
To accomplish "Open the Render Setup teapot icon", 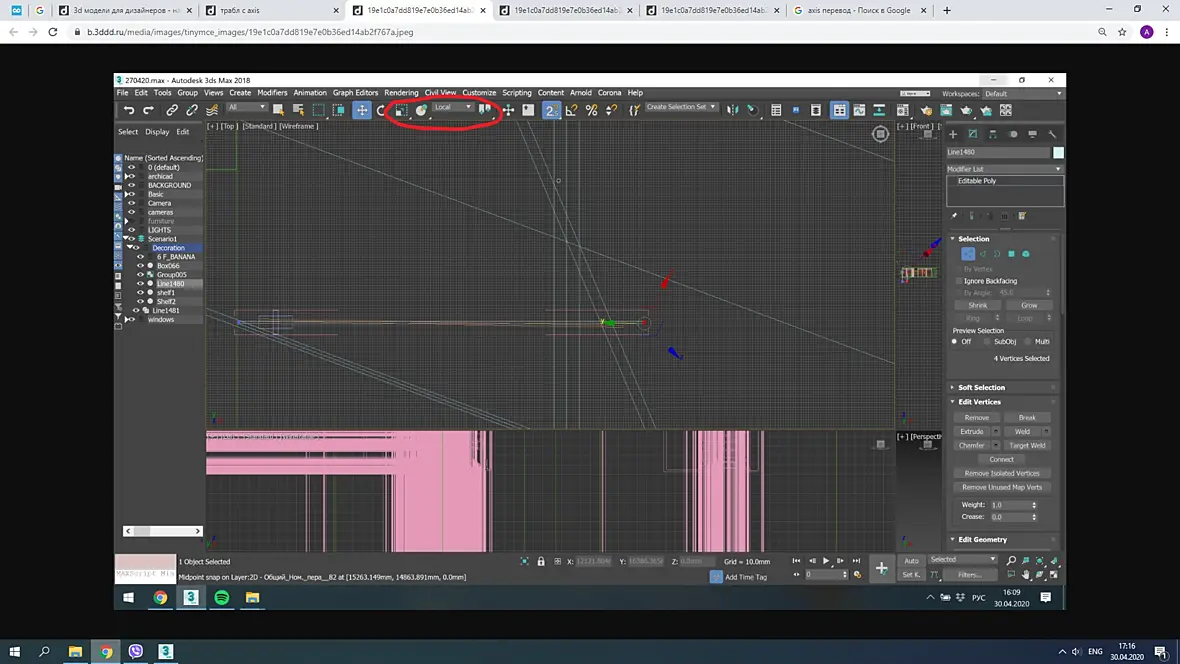I will [x=926, y=111].
